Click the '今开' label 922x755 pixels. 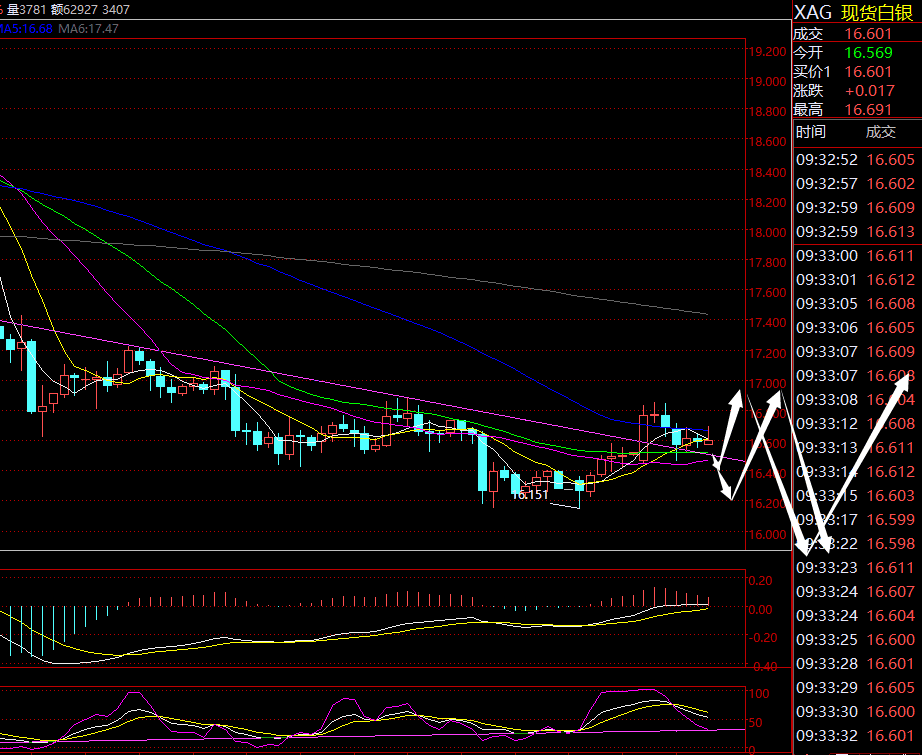(x=808, y=52)
